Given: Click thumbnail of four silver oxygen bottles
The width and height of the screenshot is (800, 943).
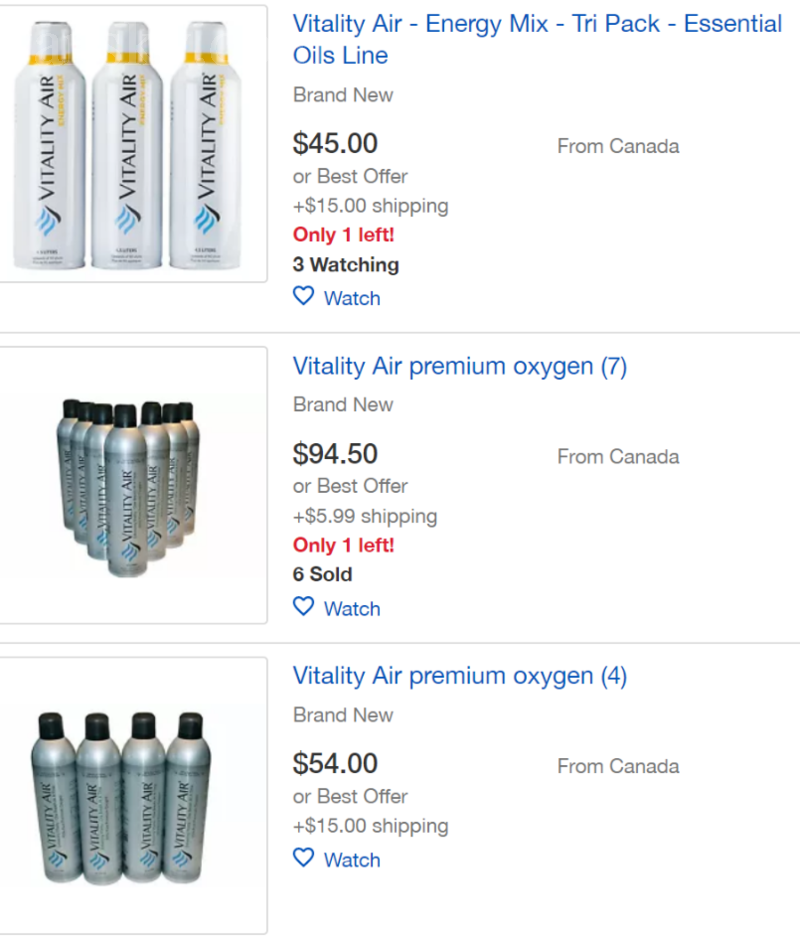Looking at the screenshot, I should (133, 795).
